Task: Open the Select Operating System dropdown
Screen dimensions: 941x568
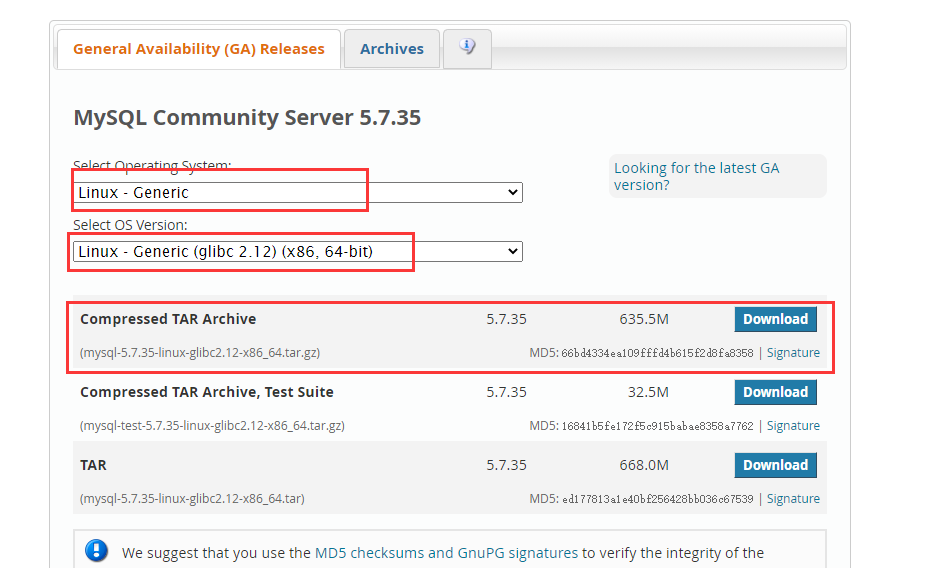Action: pos(298,192)
